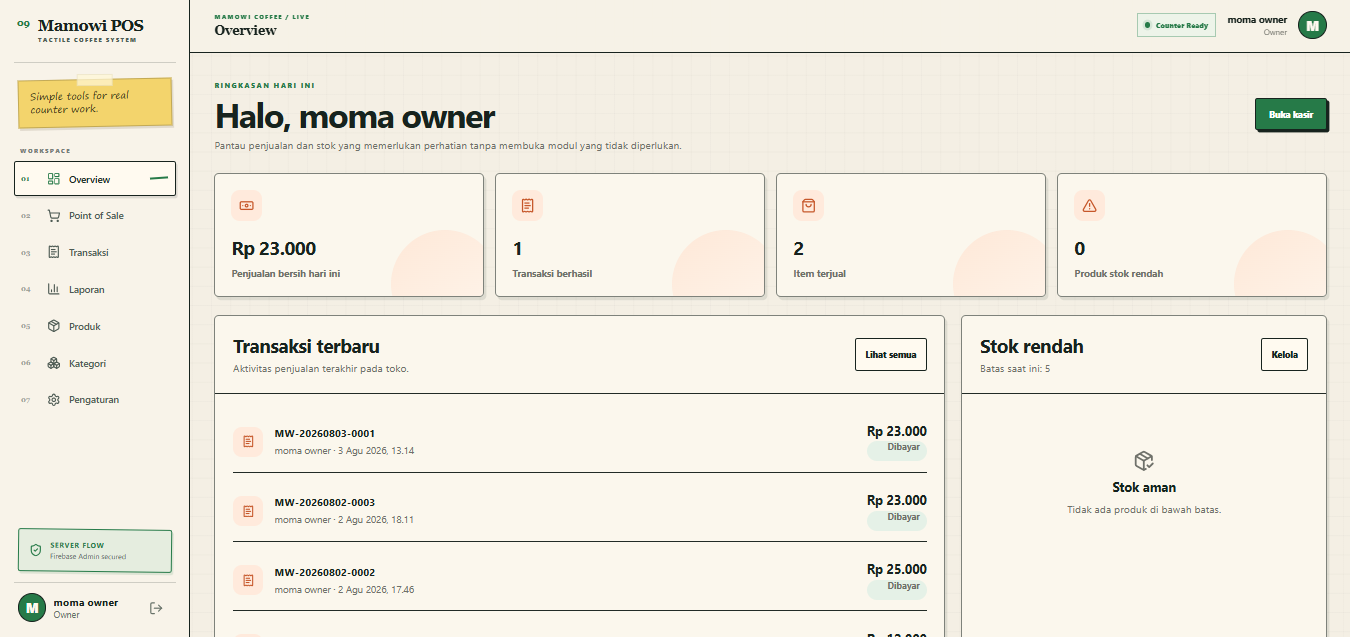Click the 'Batas saat ini: 5' text

(1015, 369)
